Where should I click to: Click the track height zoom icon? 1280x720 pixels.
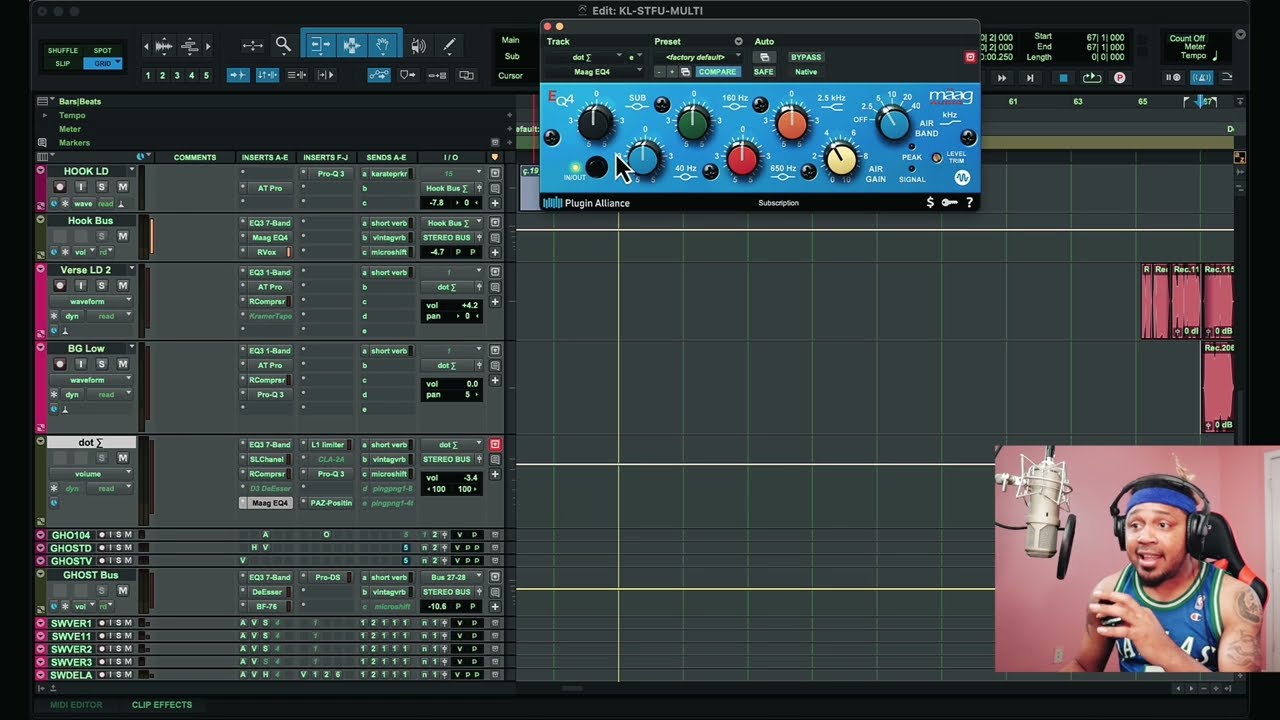tap(189, 45)
